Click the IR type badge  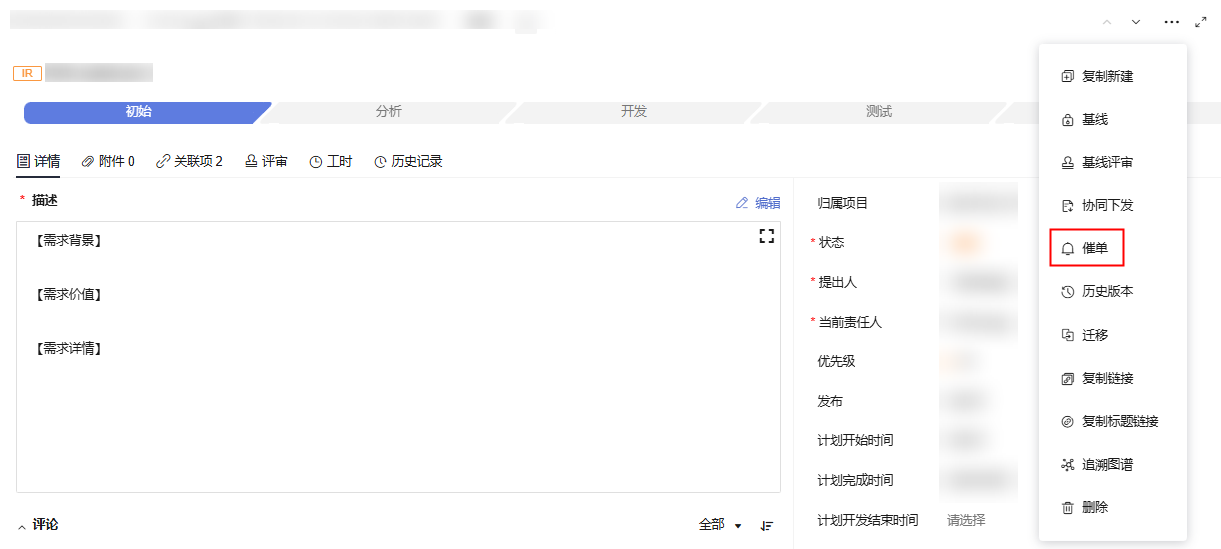click(x=26, y=73)
